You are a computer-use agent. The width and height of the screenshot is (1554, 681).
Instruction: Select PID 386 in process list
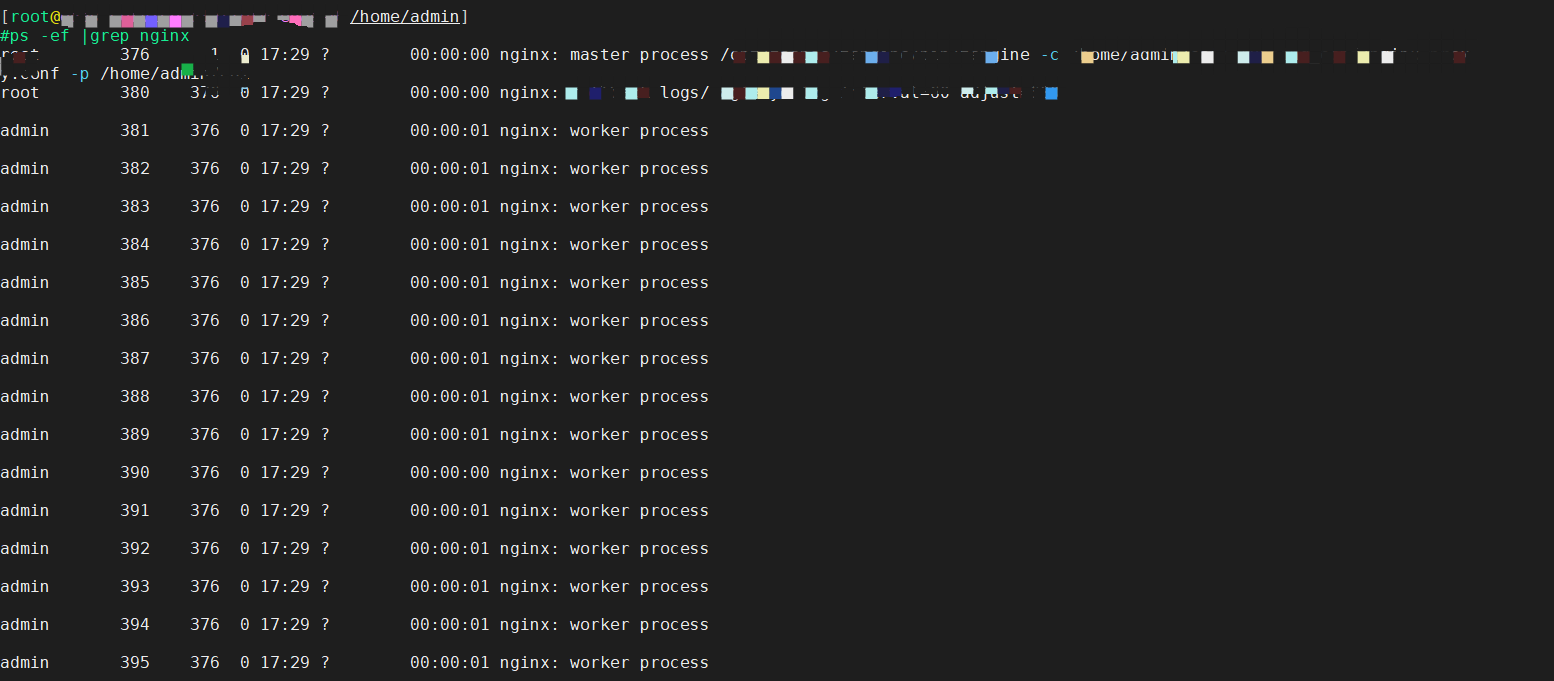pyautogui.click(x=134, y=321)
